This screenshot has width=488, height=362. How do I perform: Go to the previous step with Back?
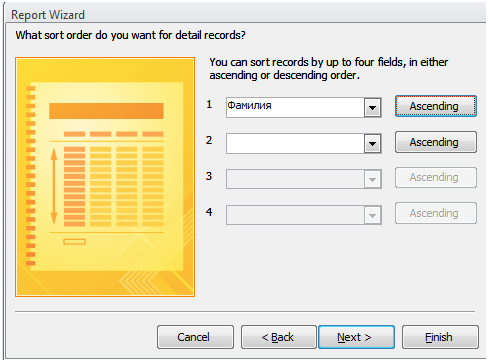coord(279,337)
